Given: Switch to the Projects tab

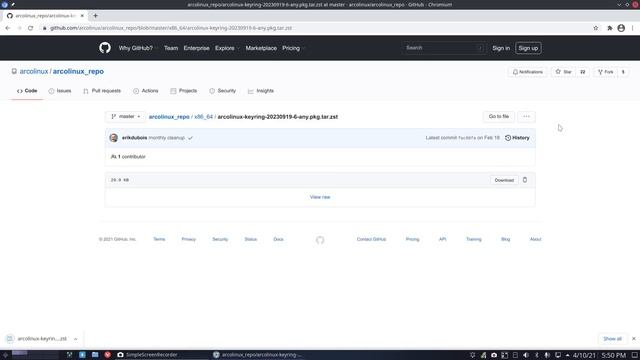Looking at the screenshot, I should (x=184, y=91).
